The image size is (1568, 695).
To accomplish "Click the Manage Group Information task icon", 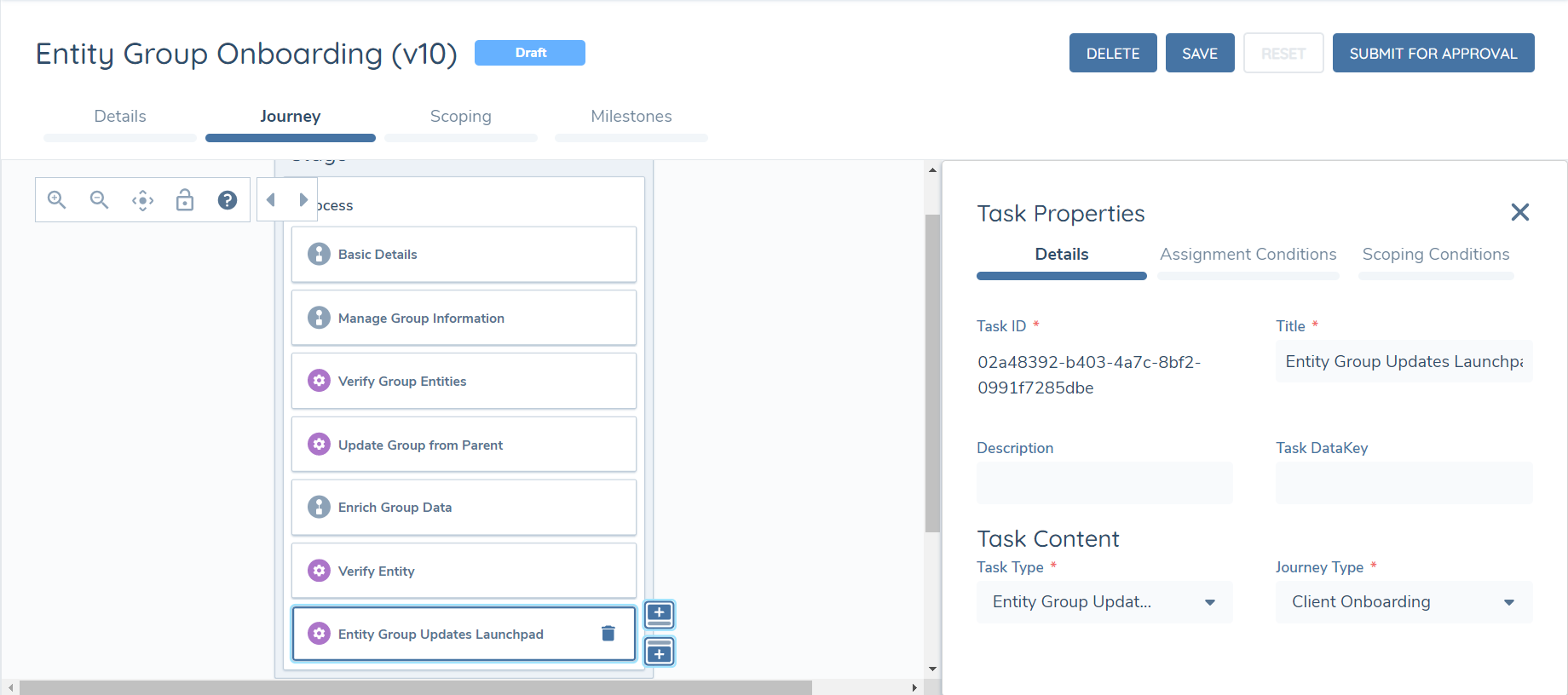I will pyautogui.click(x=319, y=318).
